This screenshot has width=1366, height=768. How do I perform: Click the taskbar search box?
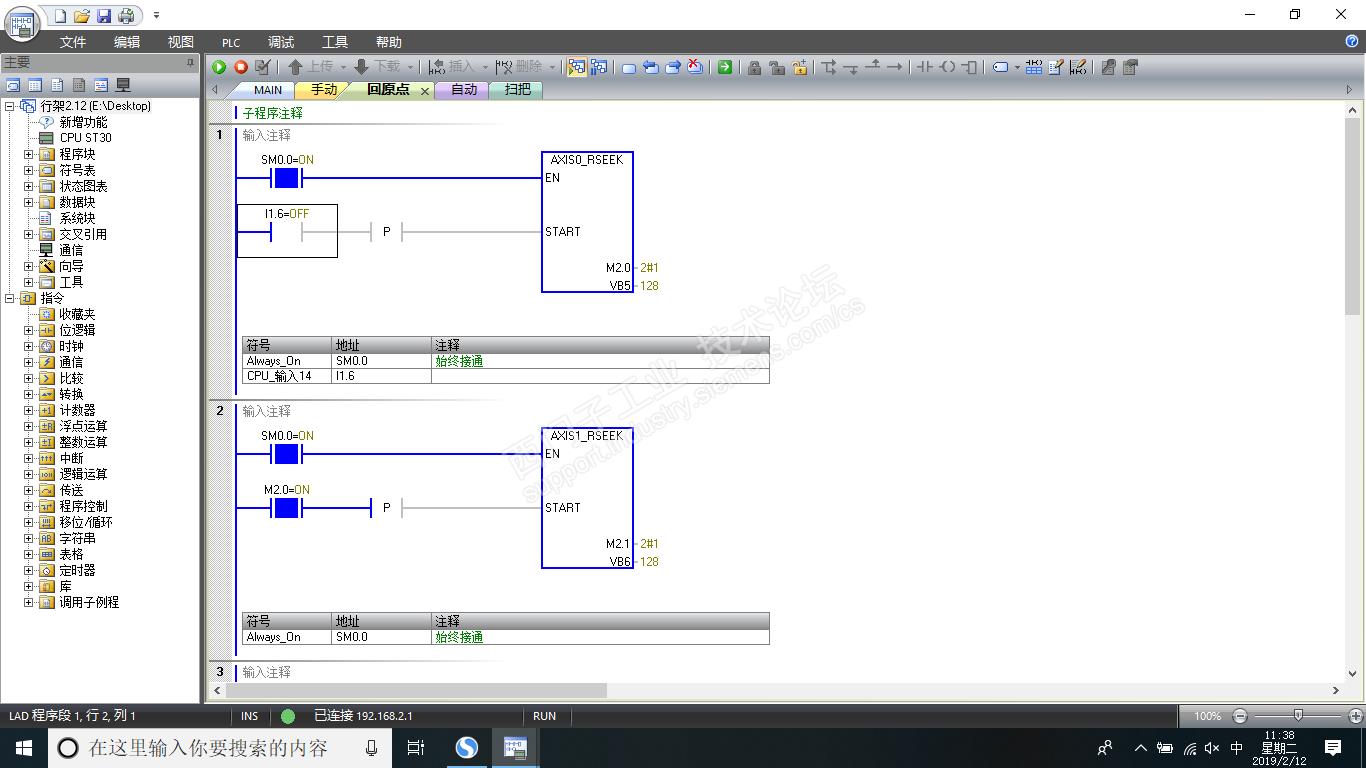(x=222, y=748)
